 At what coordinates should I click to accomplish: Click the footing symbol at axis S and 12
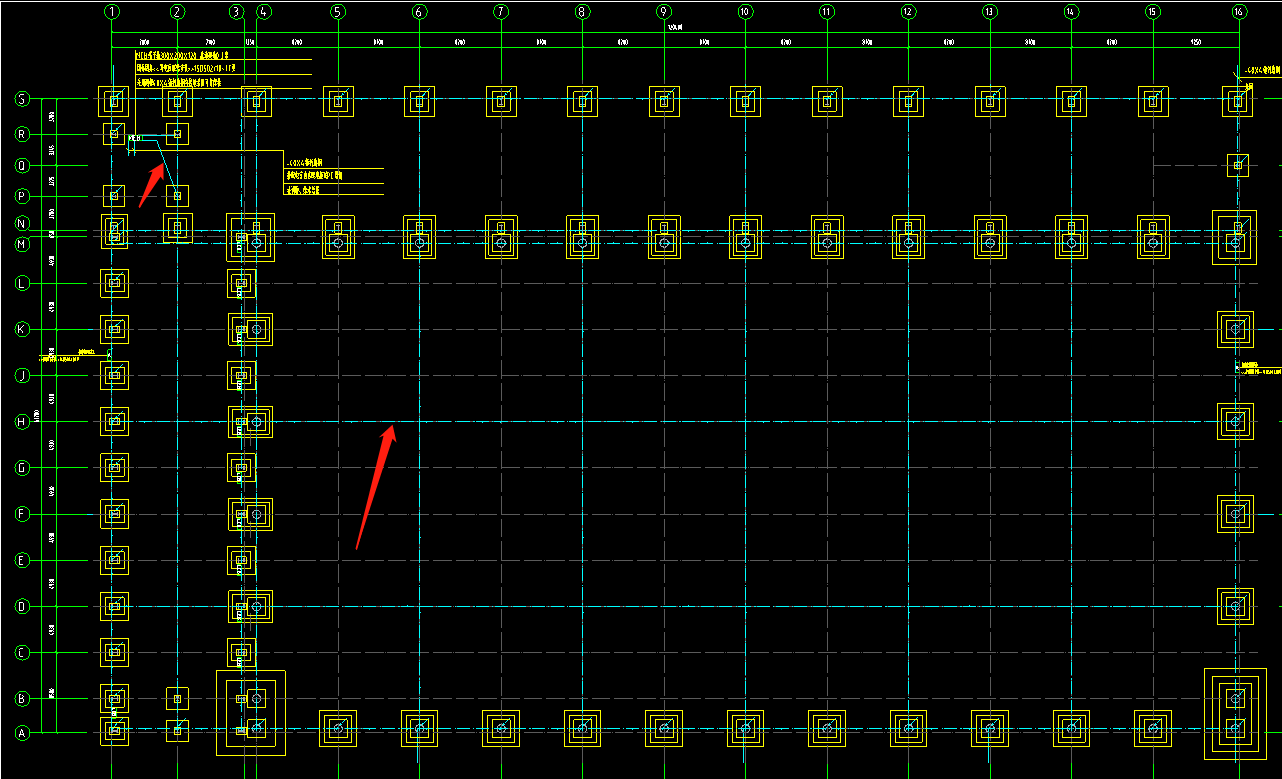[x=908, y=101]
